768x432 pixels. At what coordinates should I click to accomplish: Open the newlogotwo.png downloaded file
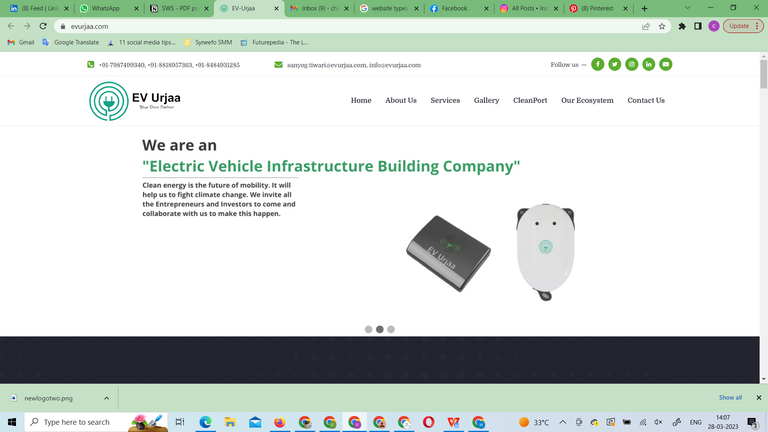49,398
